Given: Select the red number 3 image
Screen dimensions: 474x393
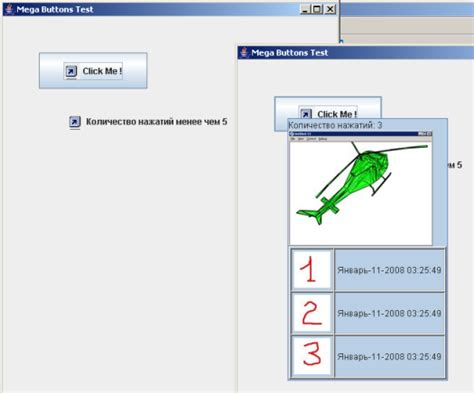Looking at the screenshot, I should [312, 356].
